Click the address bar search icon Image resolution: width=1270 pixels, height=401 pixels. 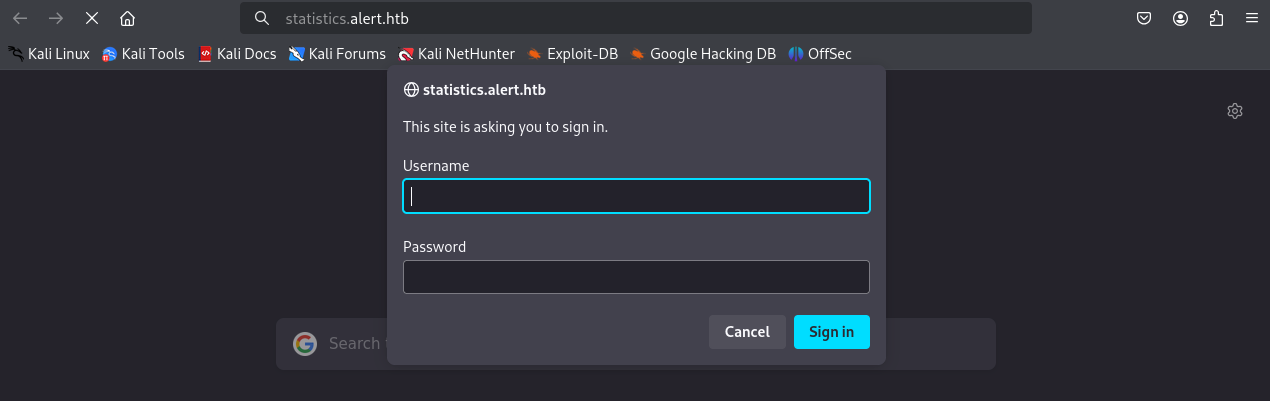262,18
